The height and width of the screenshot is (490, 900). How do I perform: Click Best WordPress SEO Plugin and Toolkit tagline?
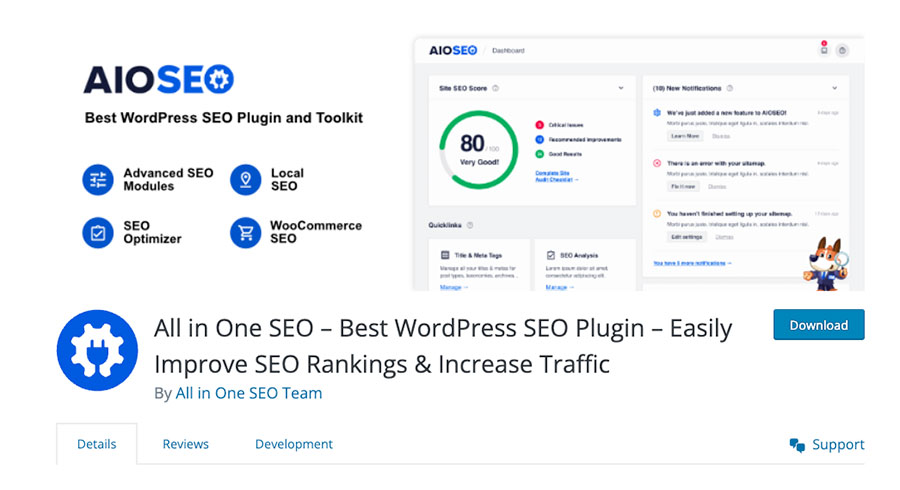click(224, 118)
